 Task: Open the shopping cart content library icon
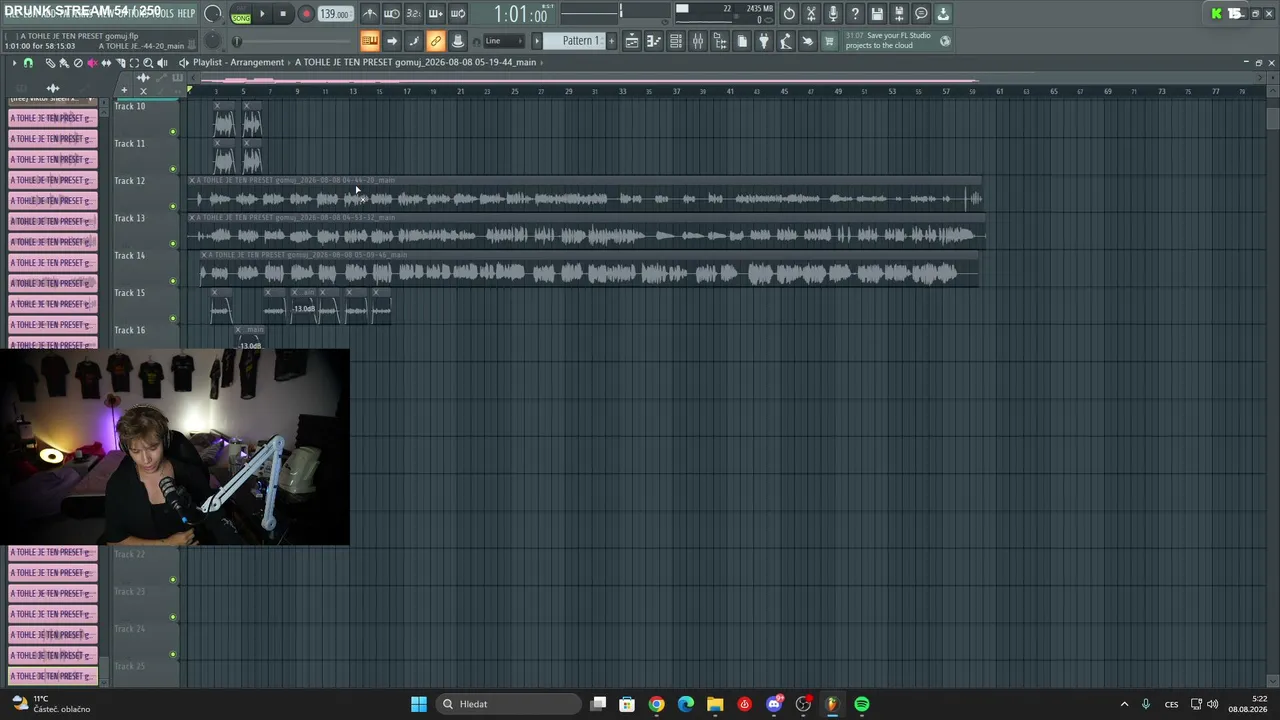coord(829,41)
